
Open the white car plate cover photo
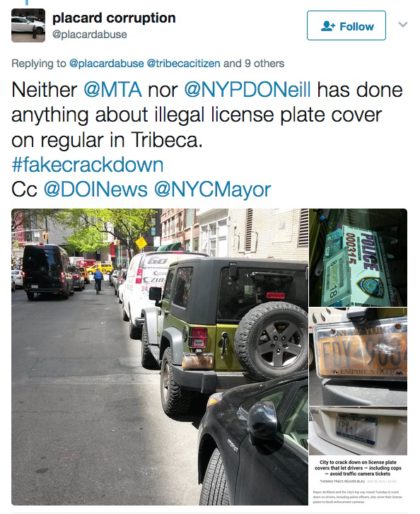pos(358,431)
